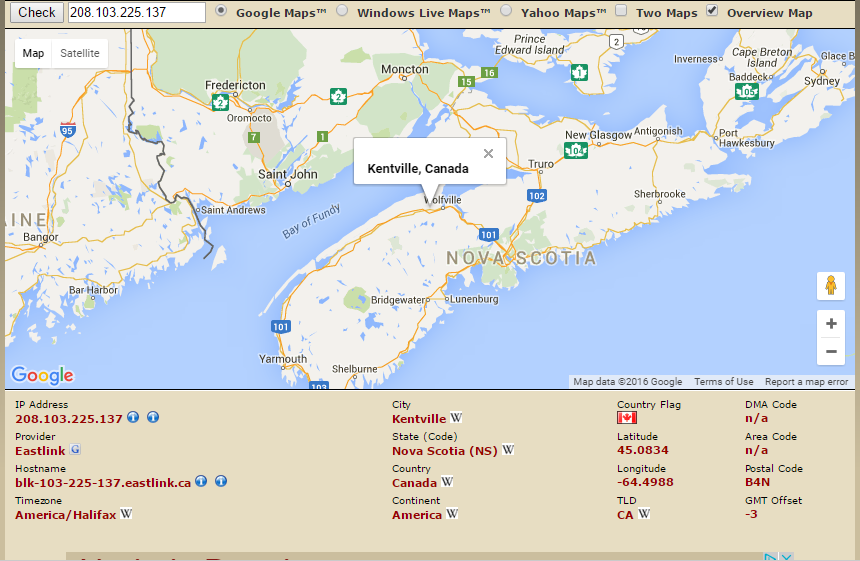Screen dimensions: 860x561
Task: Open Wikipedia icon next to TLD CA
Action: (x=644, y=514)
